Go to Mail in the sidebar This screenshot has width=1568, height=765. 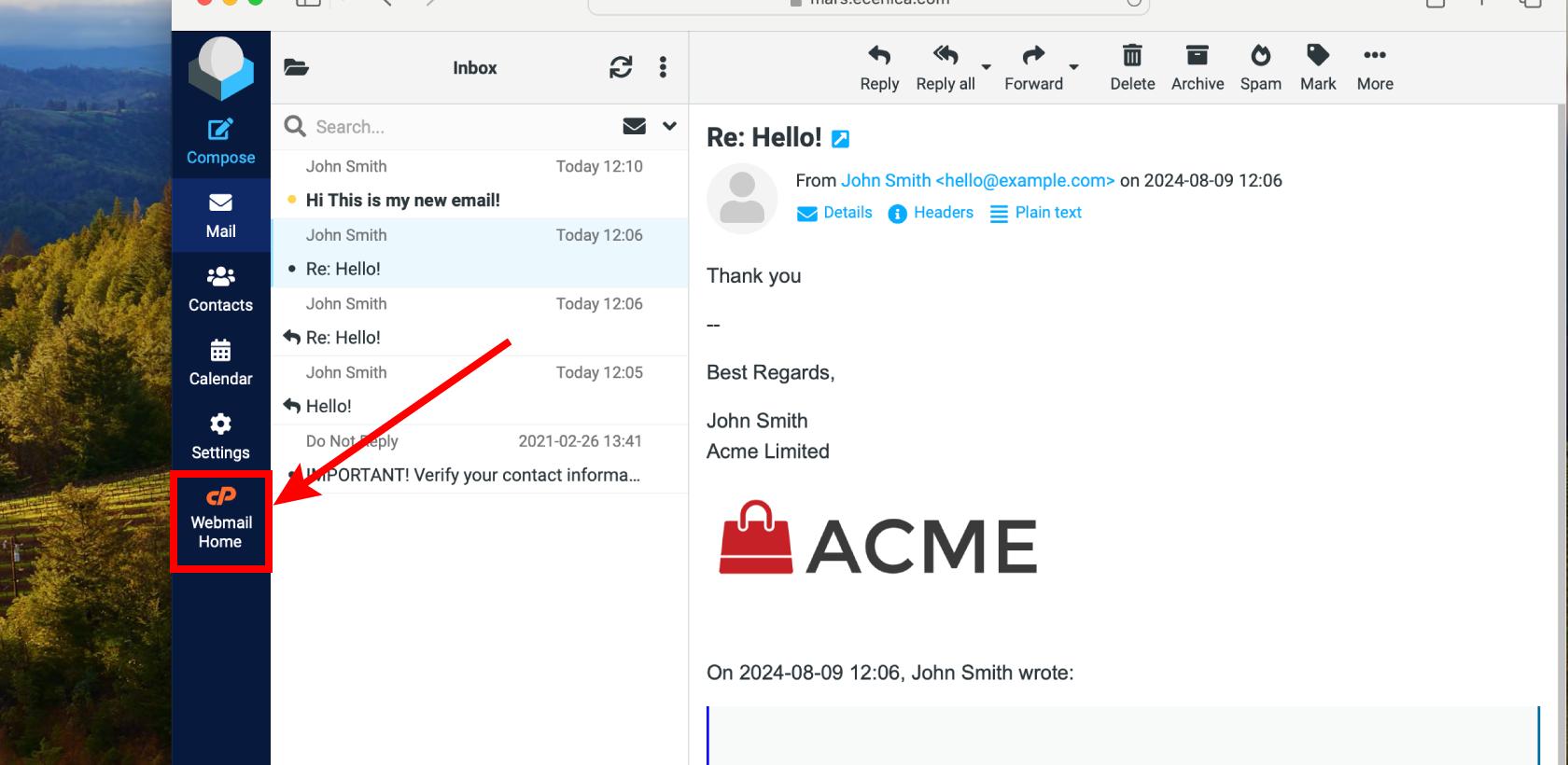pos(220,216)
